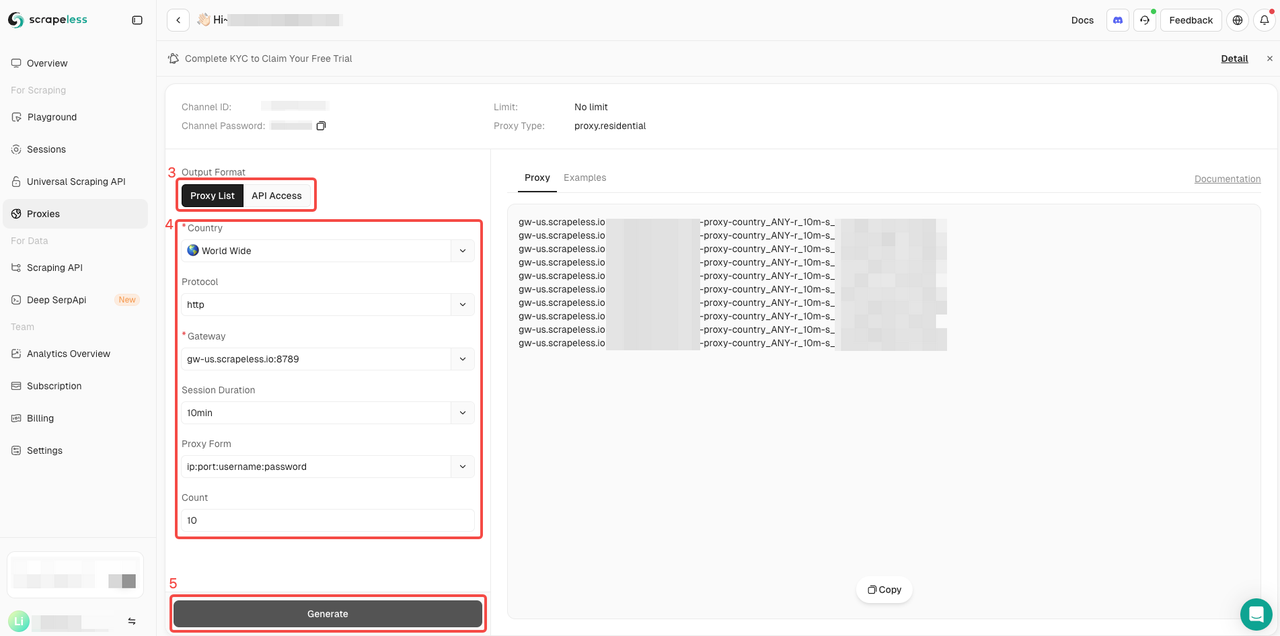Viewport: 1280px width, 636px height.
Task: Open notifications bell icon
Action: (1264, 20)
